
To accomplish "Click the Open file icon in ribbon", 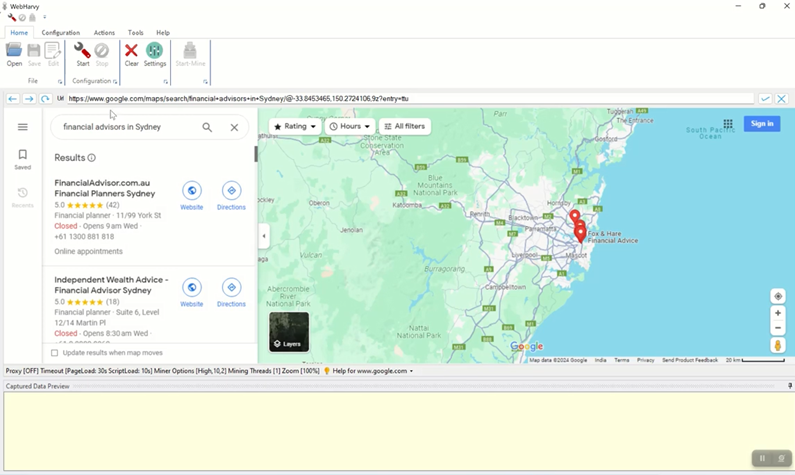I will click(14, 51).
